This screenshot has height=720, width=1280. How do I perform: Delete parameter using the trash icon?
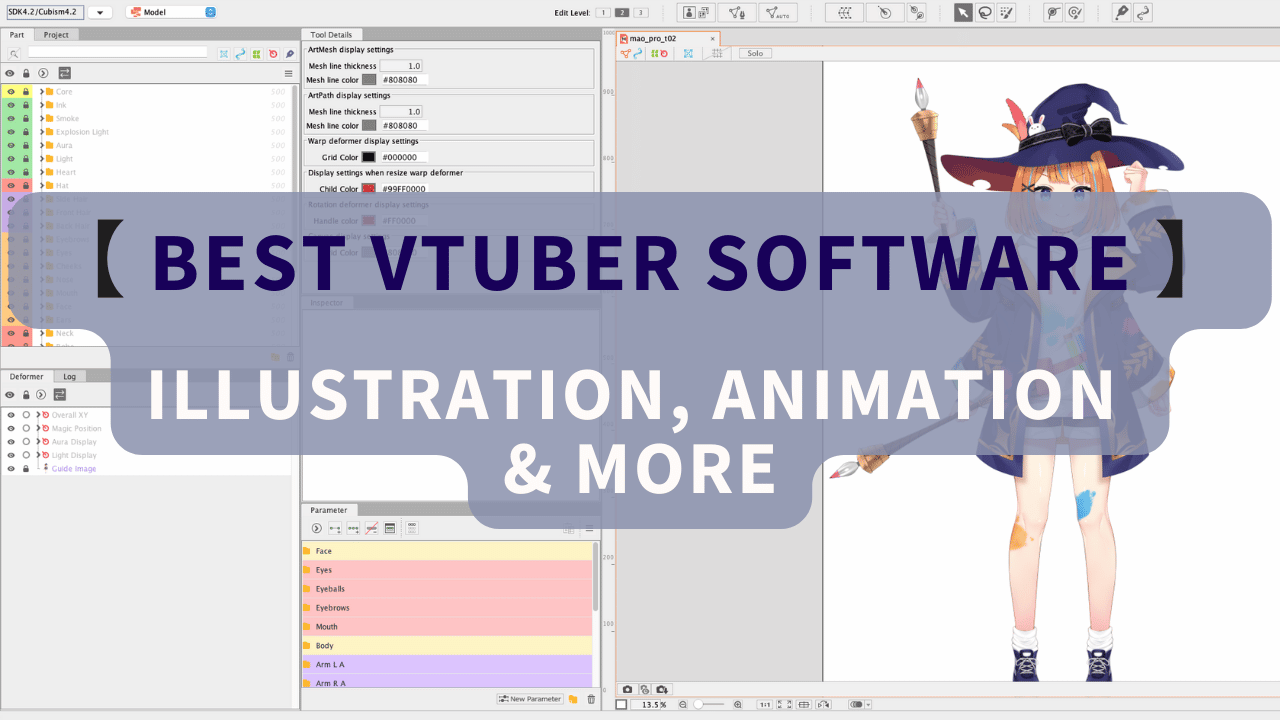(x=591, y=699)
